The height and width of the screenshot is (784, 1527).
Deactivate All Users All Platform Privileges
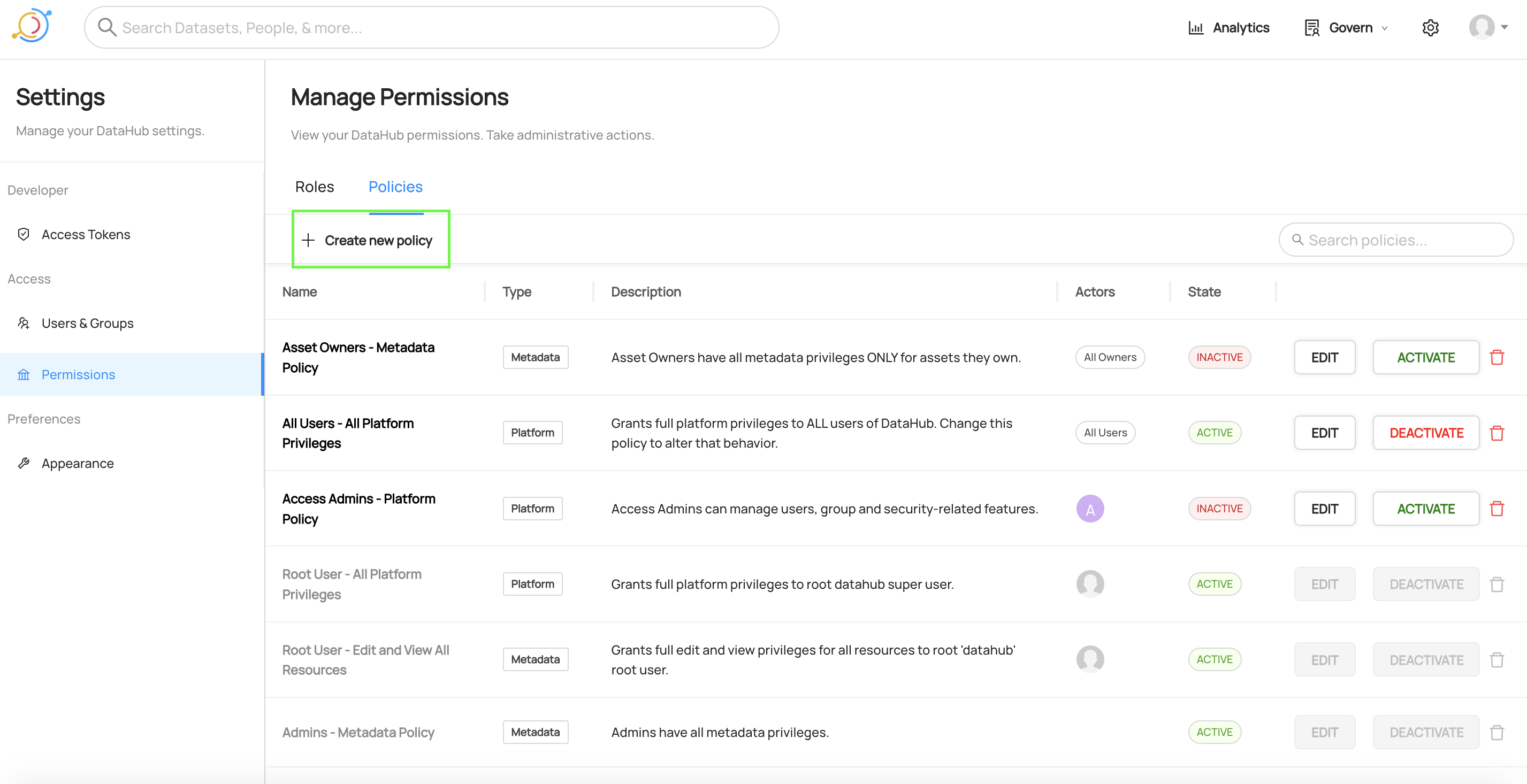1426,433
